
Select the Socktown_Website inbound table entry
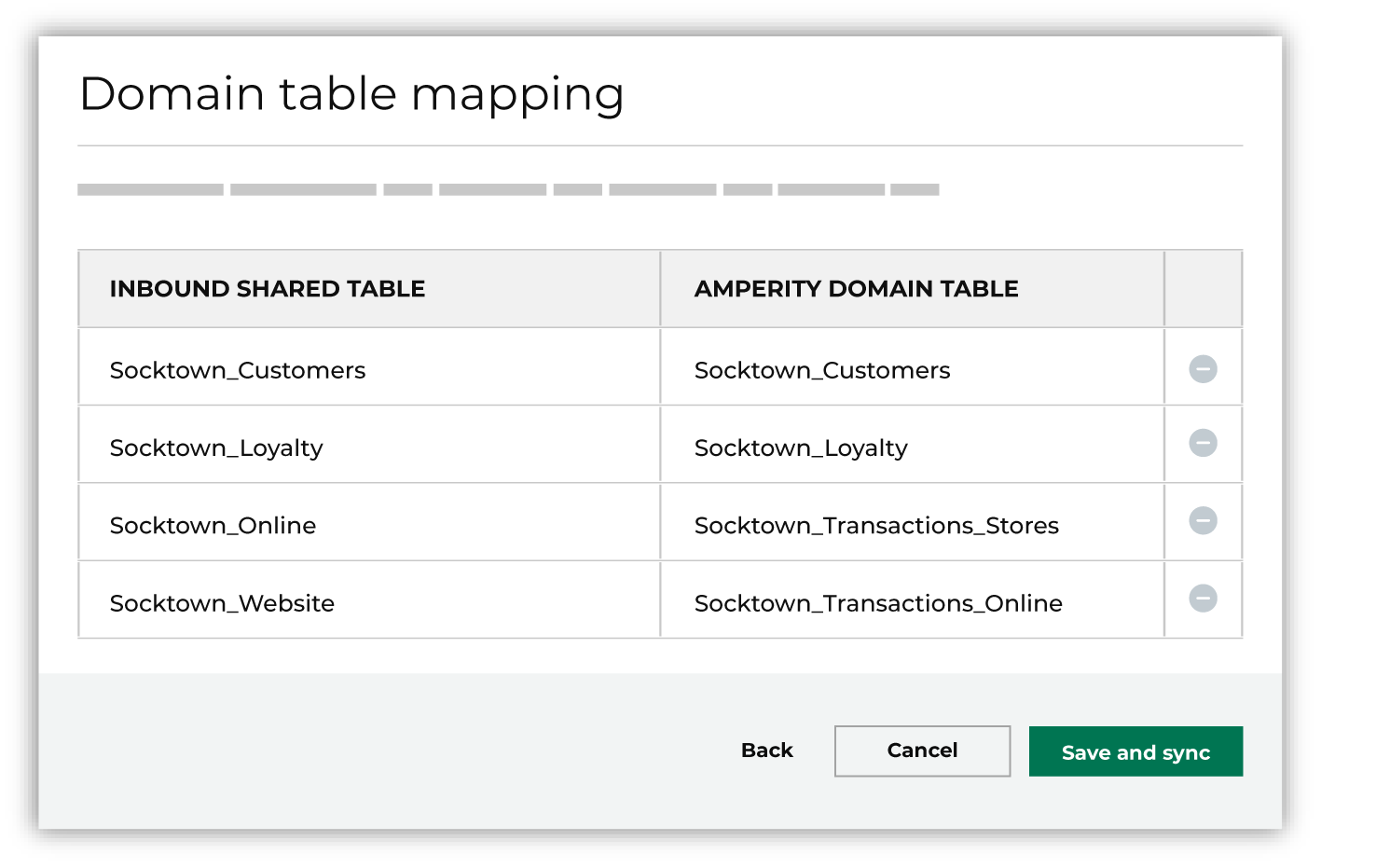(222, 602)
